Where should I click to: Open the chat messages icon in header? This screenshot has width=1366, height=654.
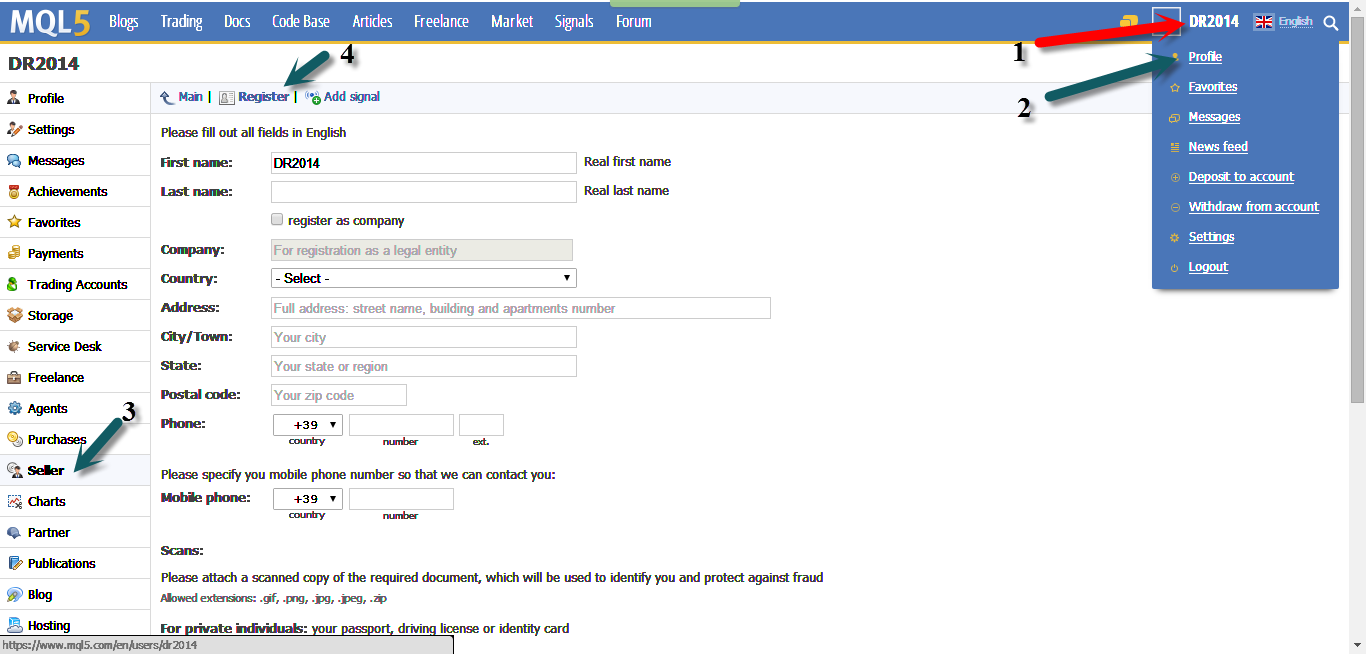tap(1129, 21)
